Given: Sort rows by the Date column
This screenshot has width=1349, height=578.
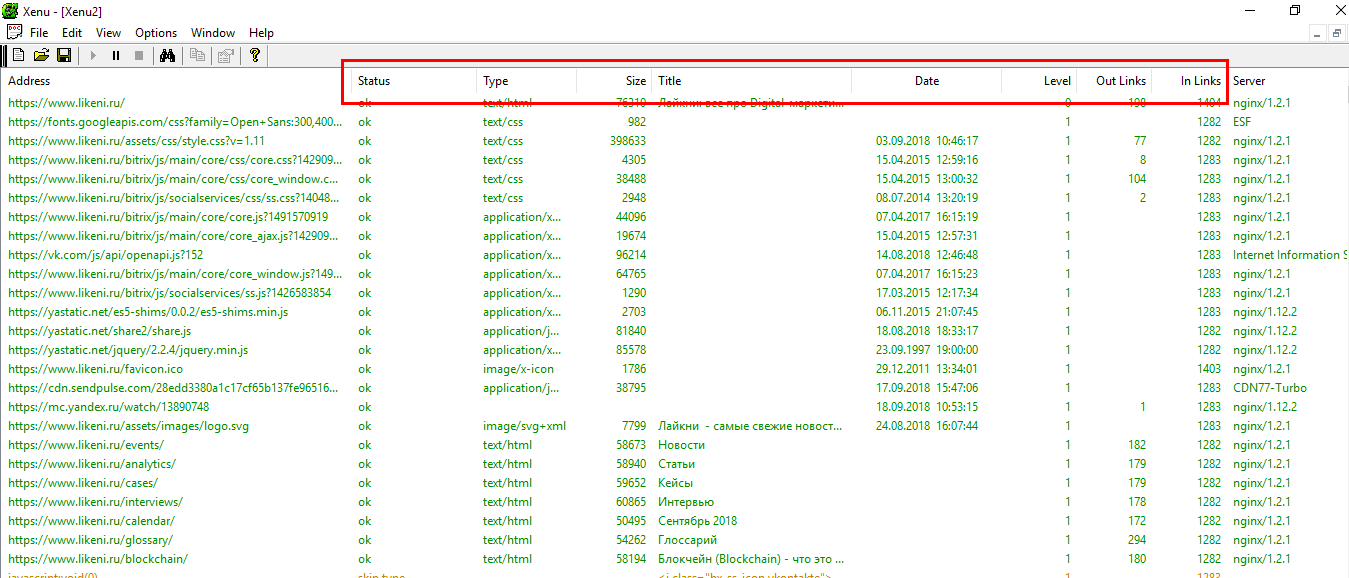Looking at the screenshot, I should tap(926, 81).
